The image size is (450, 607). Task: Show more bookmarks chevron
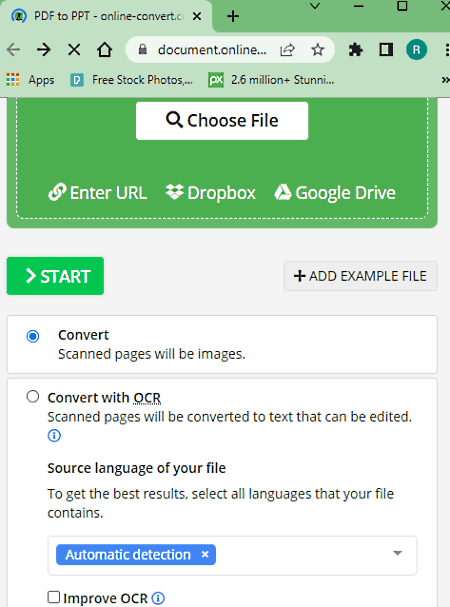tap(445, 80)
